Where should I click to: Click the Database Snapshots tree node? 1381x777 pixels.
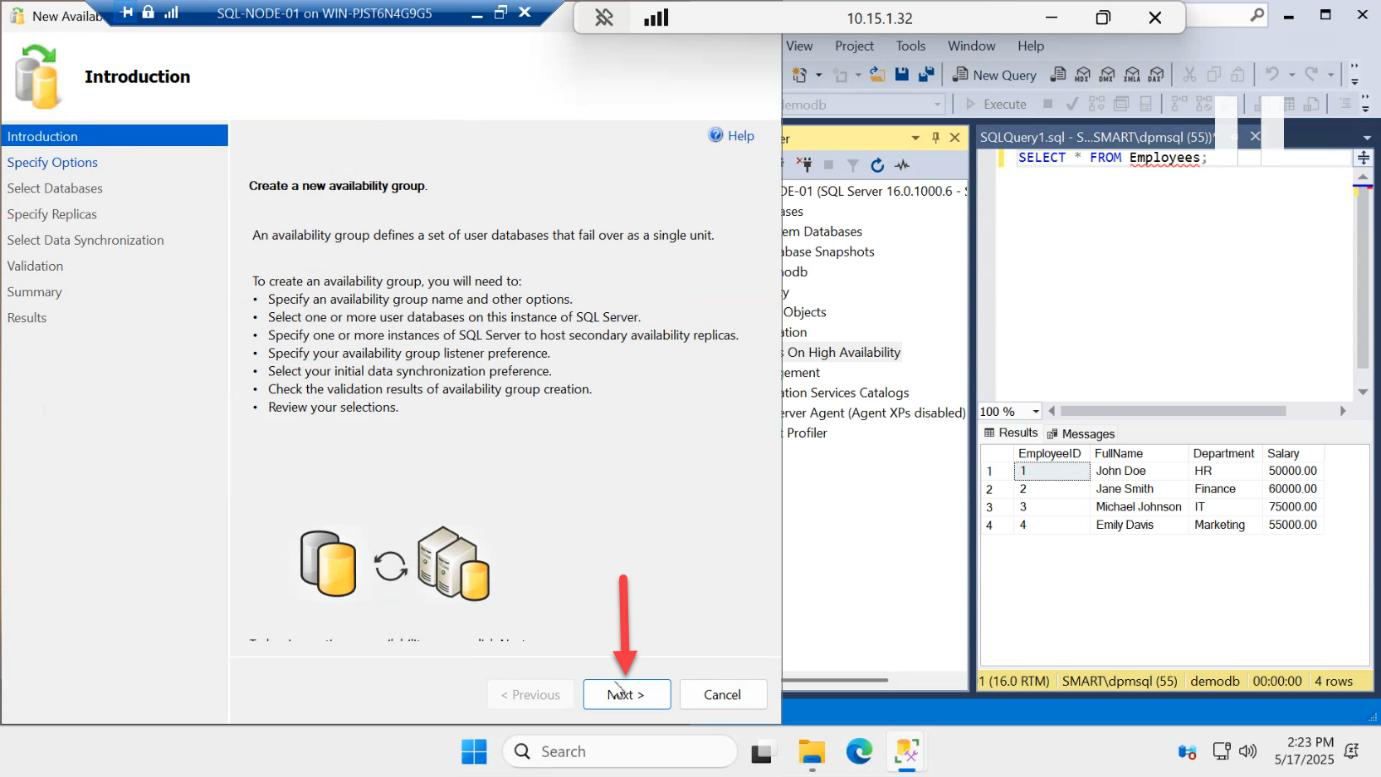coord(829,251)
